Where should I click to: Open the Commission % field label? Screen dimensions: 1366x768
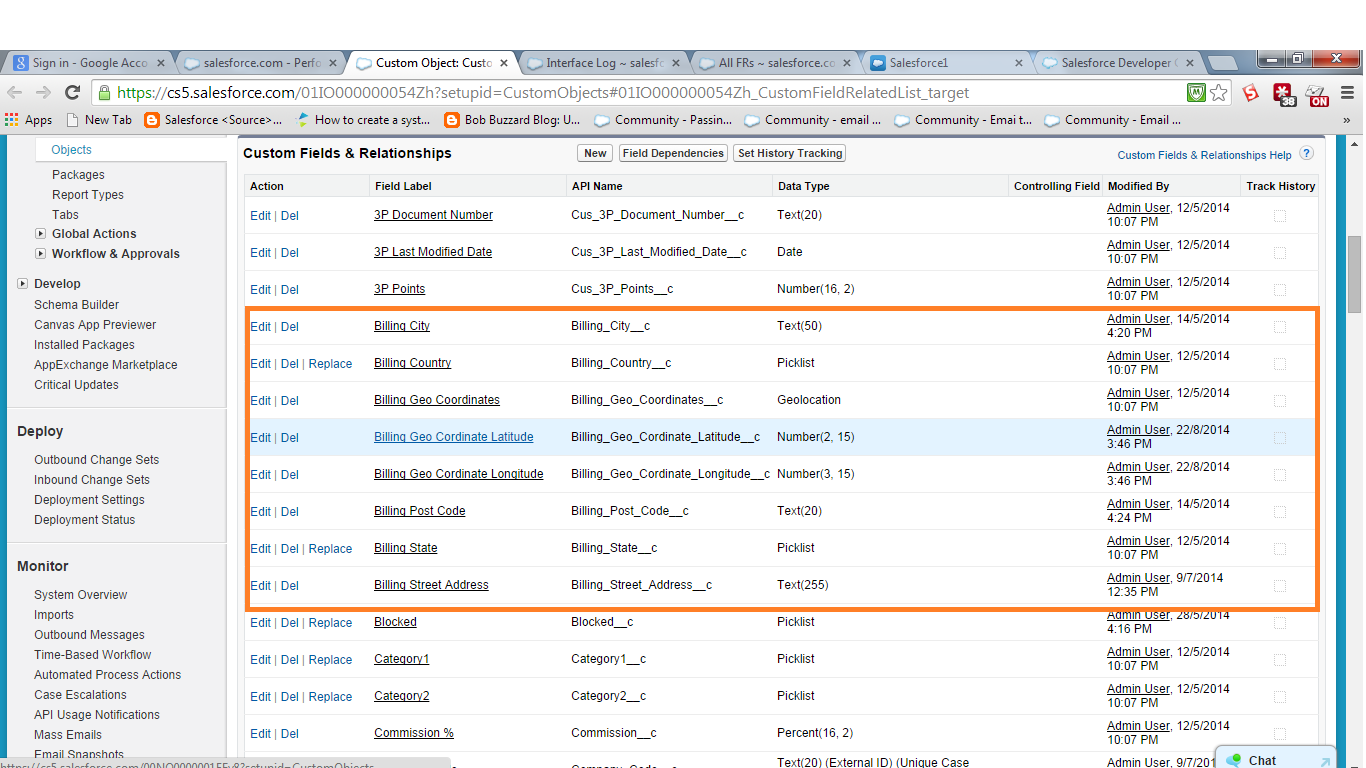(x=414, y=733)
